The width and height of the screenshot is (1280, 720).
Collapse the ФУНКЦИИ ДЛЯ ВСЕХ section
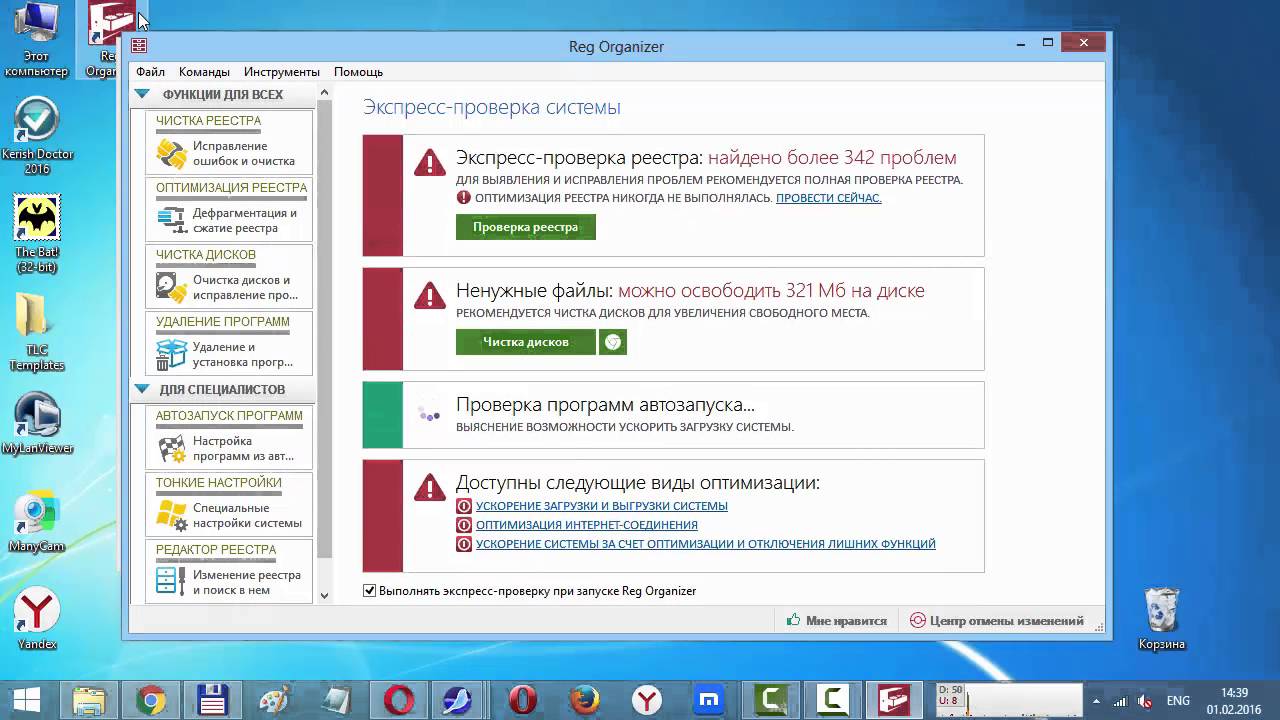(141, 95)
